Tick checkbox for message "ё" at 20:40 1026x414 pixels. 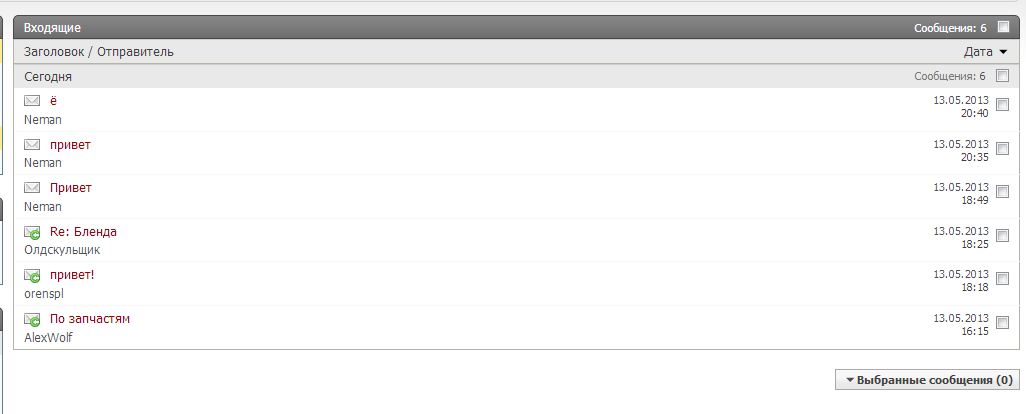pyautogui.click(x=1003, y=105)
